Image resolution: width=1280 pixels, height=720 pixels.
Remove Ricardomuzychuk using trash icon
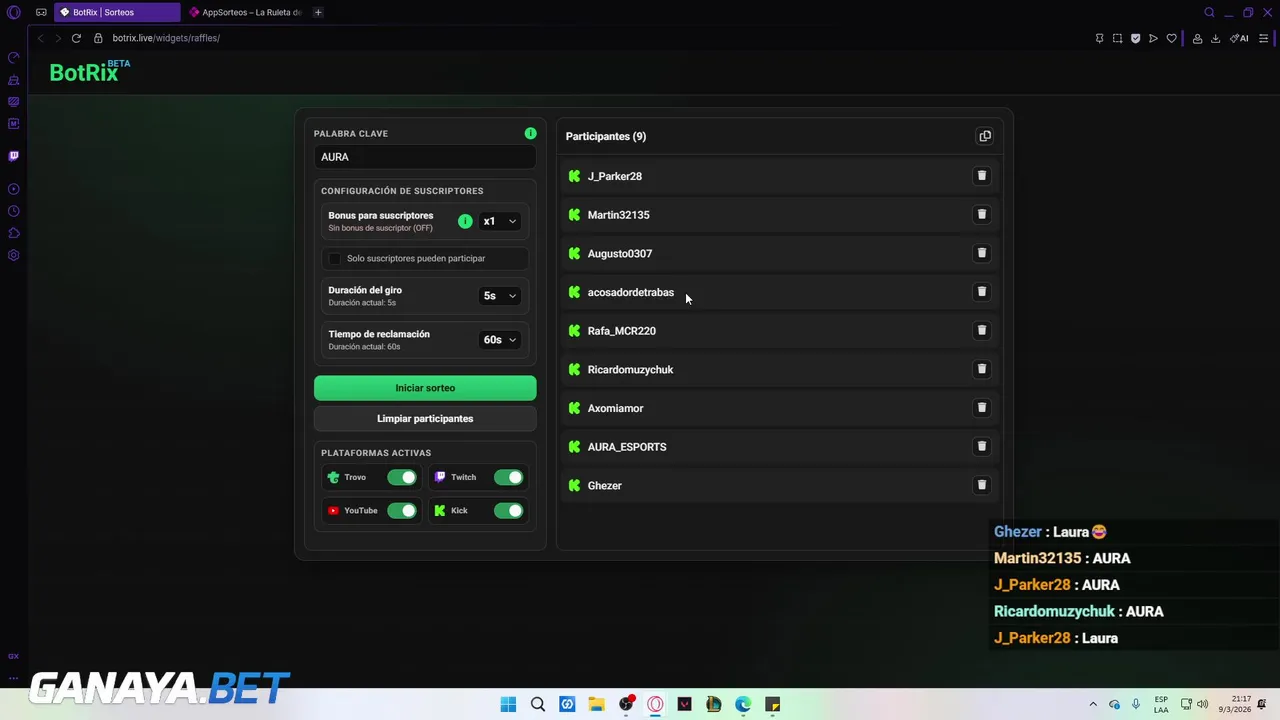981,369
